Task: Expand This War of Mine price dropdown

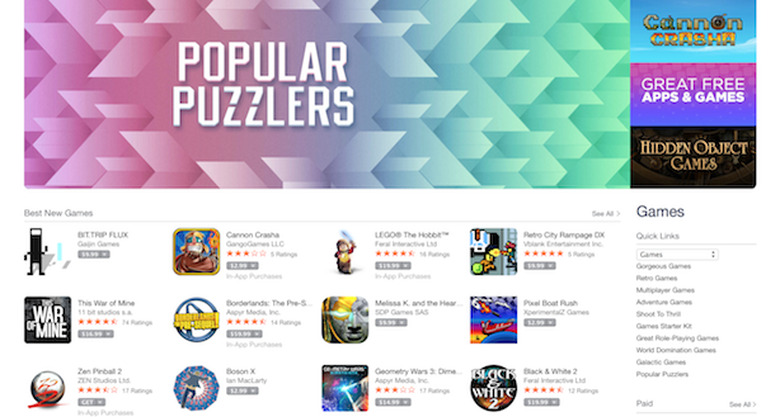Action: tap(96, 334)
